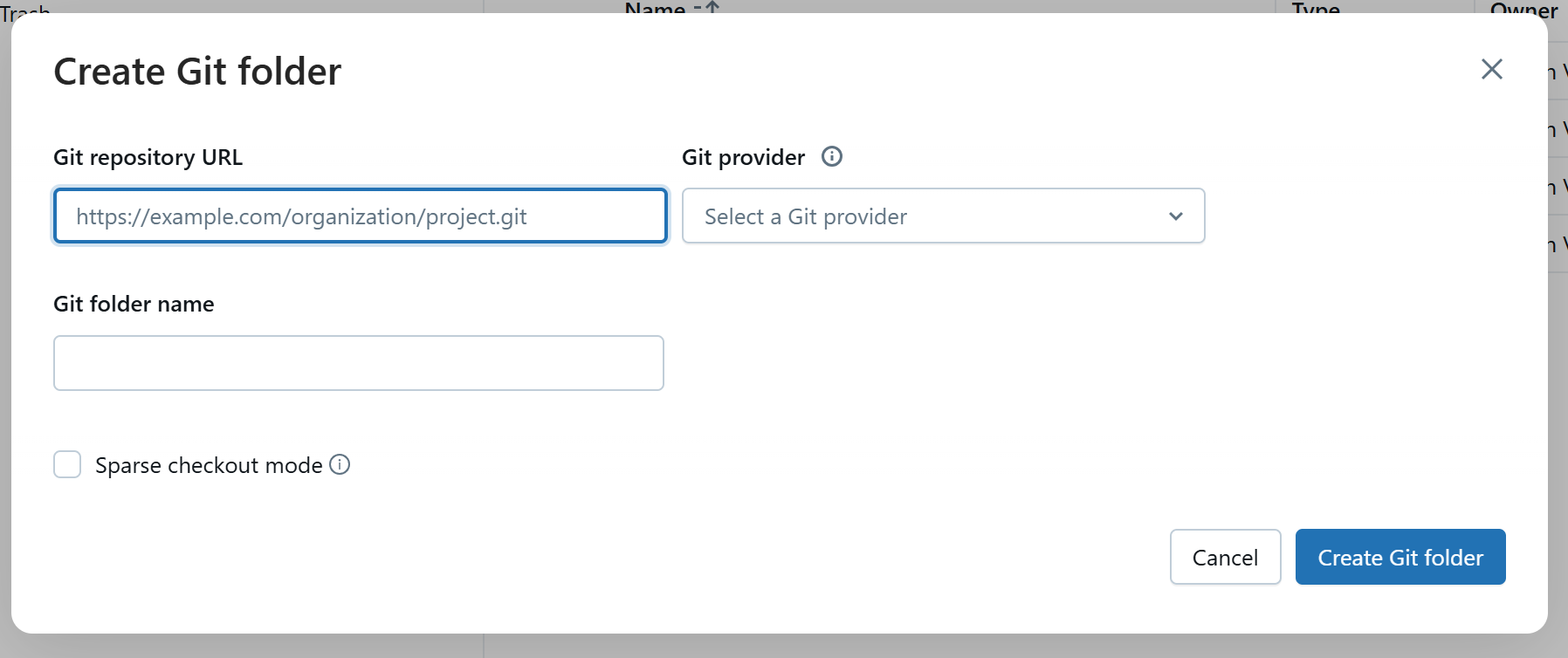This screenshot has width=1568, height=658.
Task: Show info about Sparse checkout mode
Action: (340, 465)
